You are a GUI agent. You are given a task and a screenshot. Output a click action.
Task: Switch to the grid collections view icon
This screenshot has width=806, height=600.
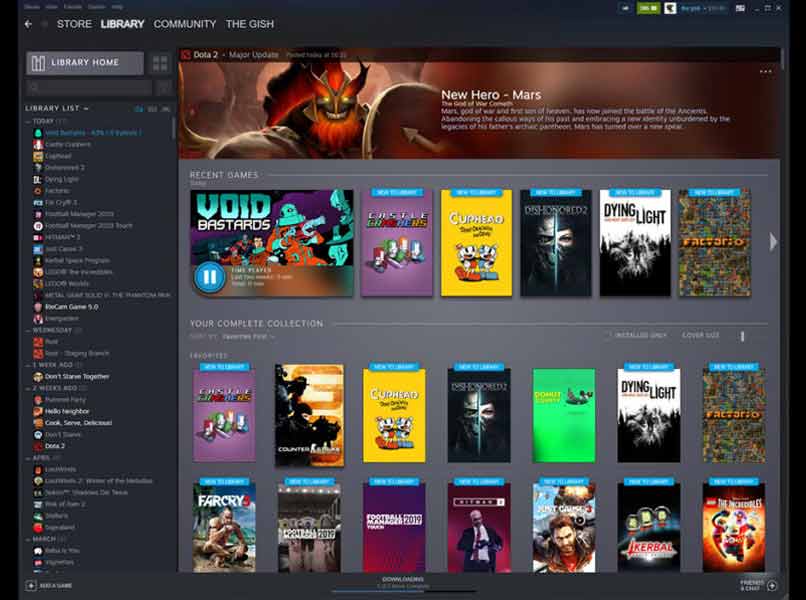pyautogui.click(x=160, y=63)
